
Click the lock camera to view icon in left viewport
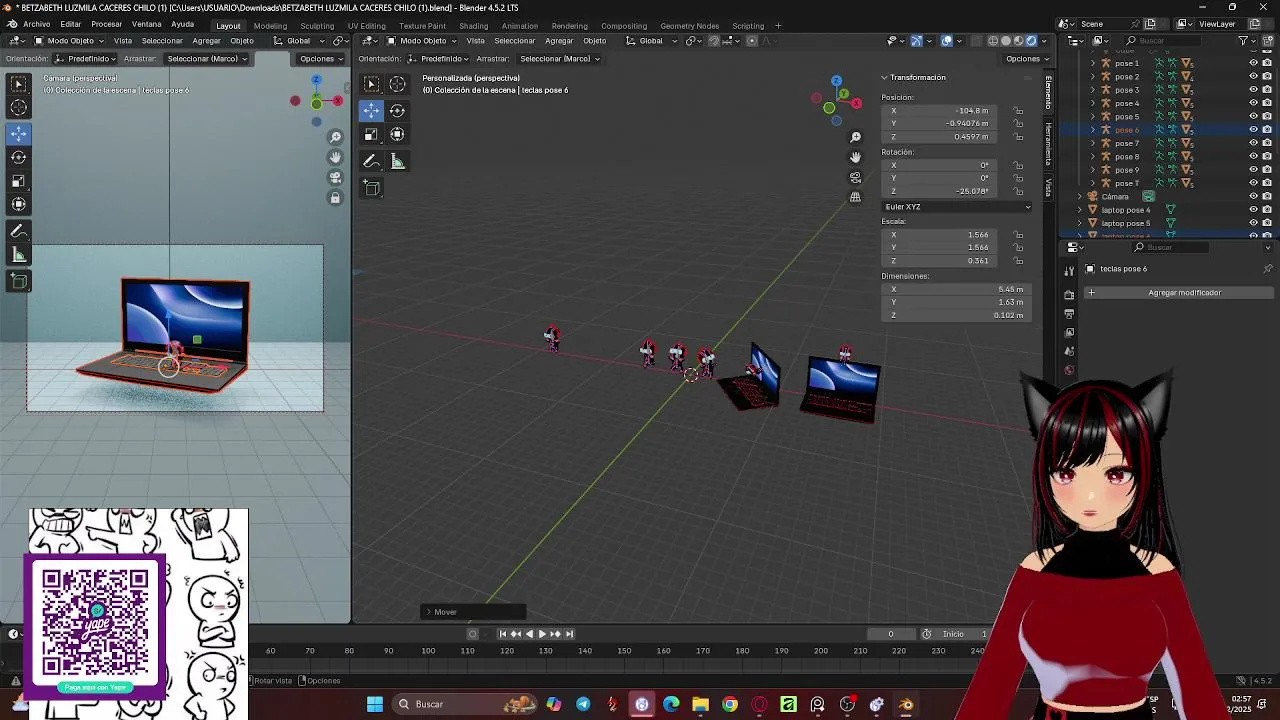coord(335,198)
